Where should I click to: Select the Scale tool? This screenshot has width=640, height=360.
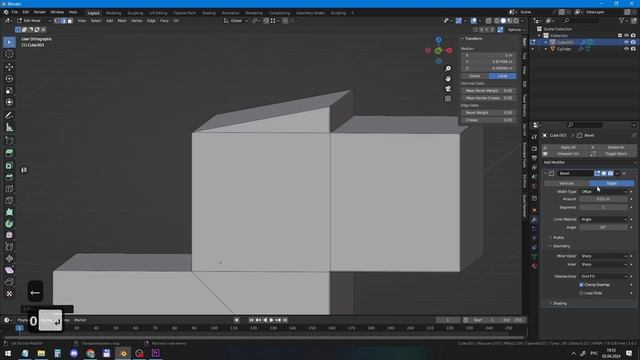pyautogui.click(x=9, y=90)
